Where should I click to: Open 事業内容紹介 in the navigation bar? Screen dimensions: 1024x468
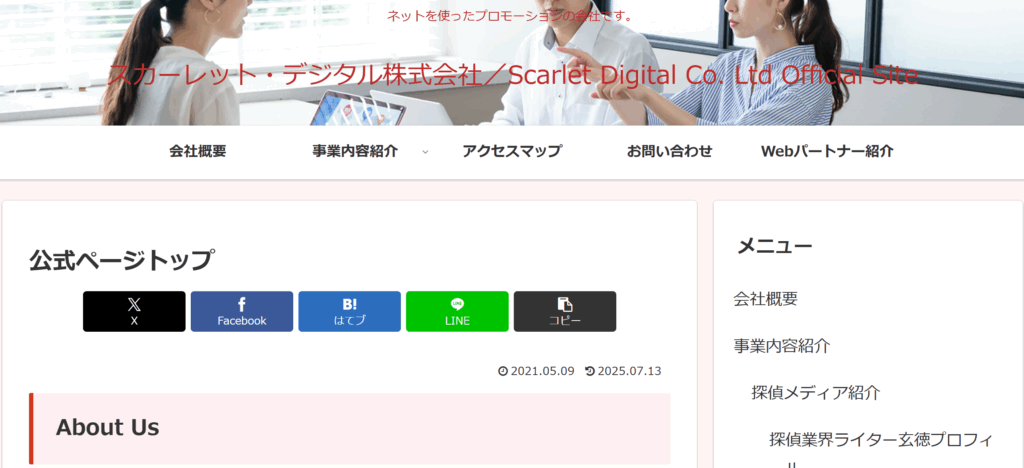pos(355,152)
